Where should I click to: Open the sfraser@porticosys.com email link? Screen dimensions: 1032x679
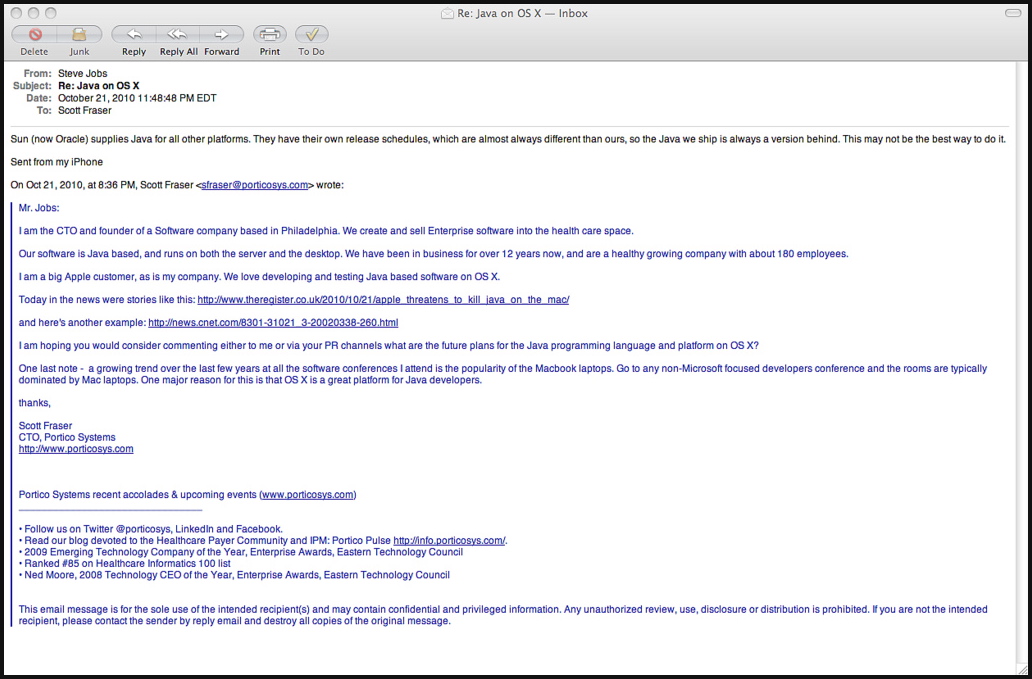(x=255, y=185)
